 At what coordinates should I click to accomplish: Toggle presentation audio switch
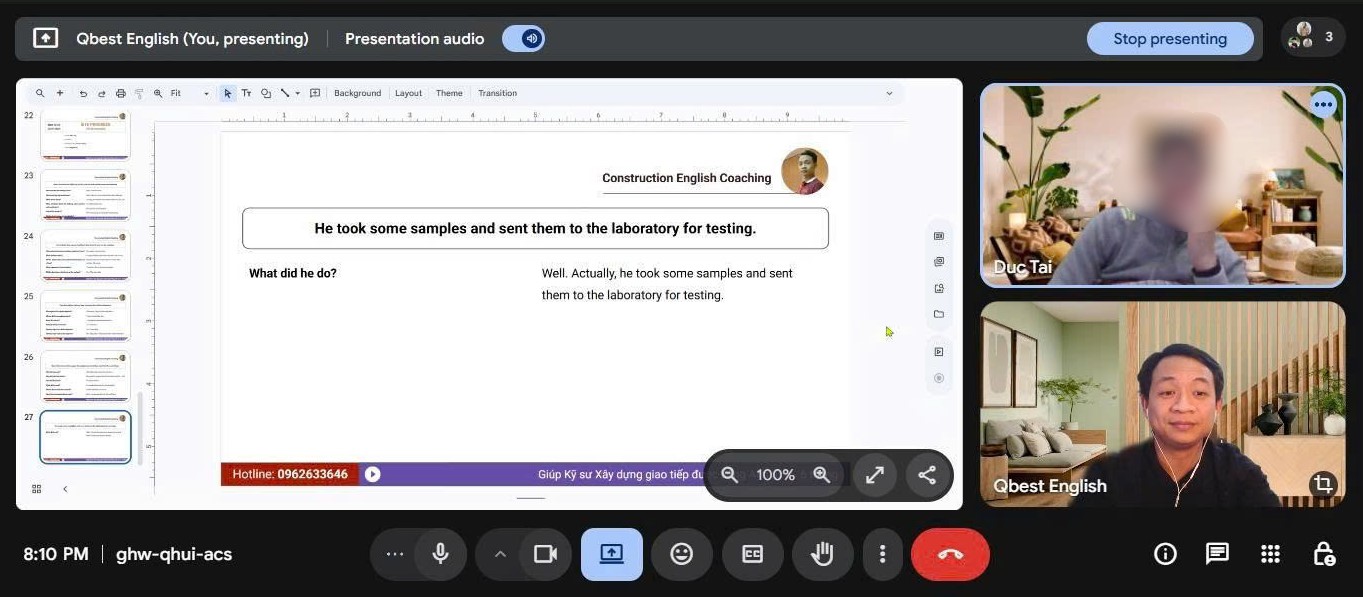[523, 39]
